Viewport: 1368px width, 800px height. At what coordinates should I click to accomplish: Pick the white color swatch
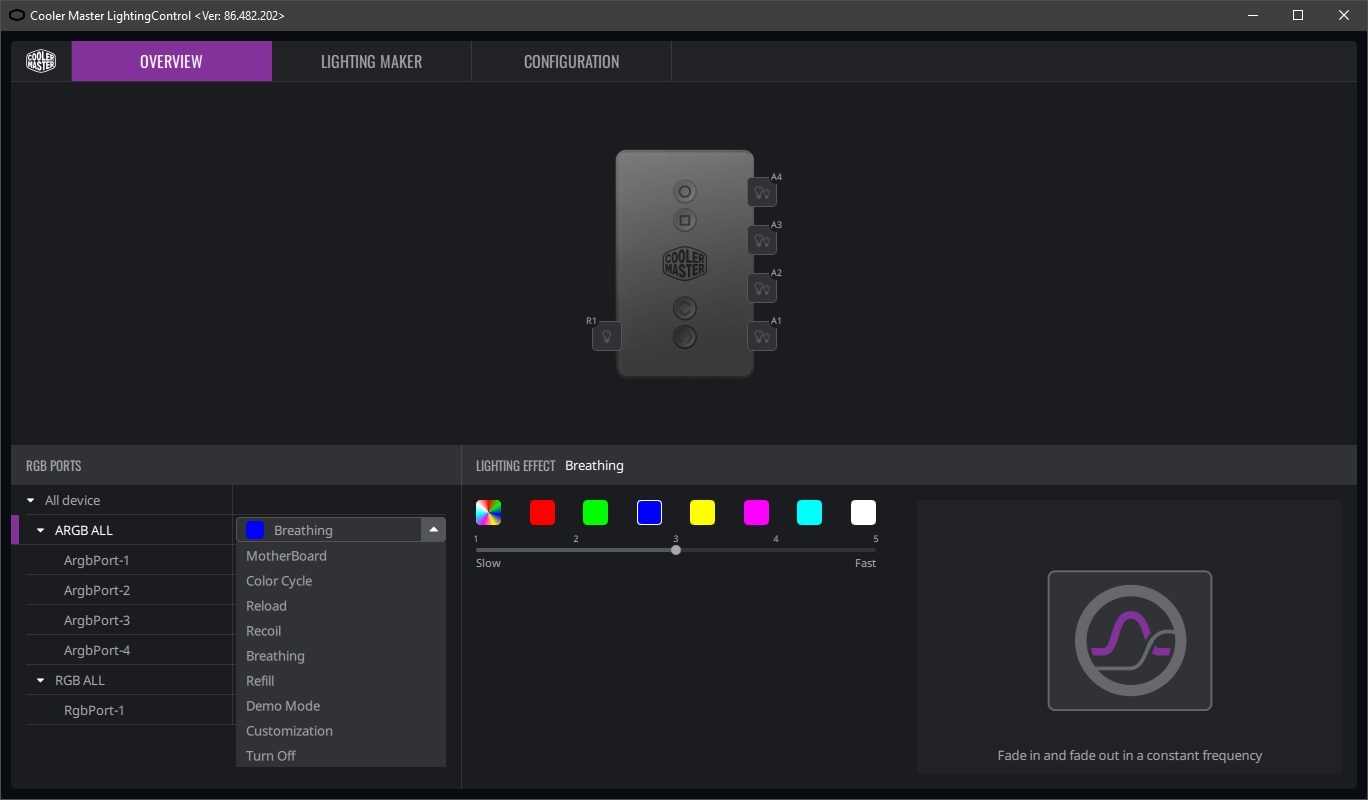coord(863,513)
